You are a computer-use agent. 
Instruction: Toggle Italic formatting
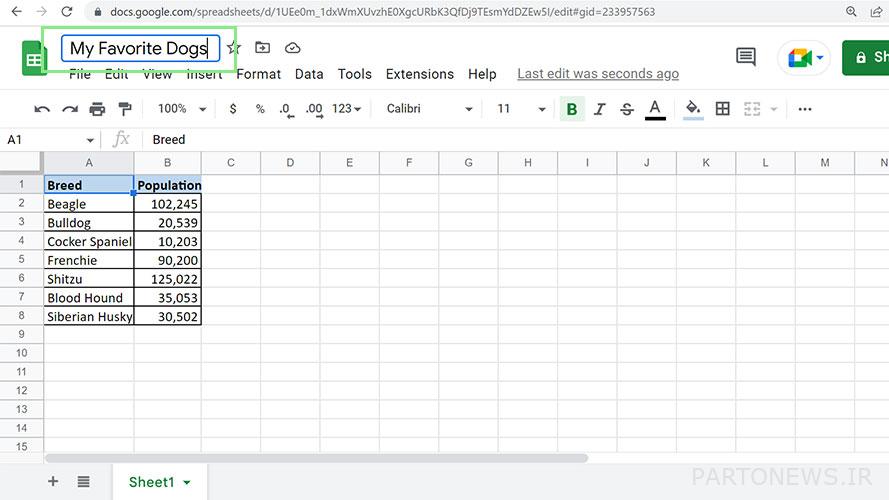(599, 109)
